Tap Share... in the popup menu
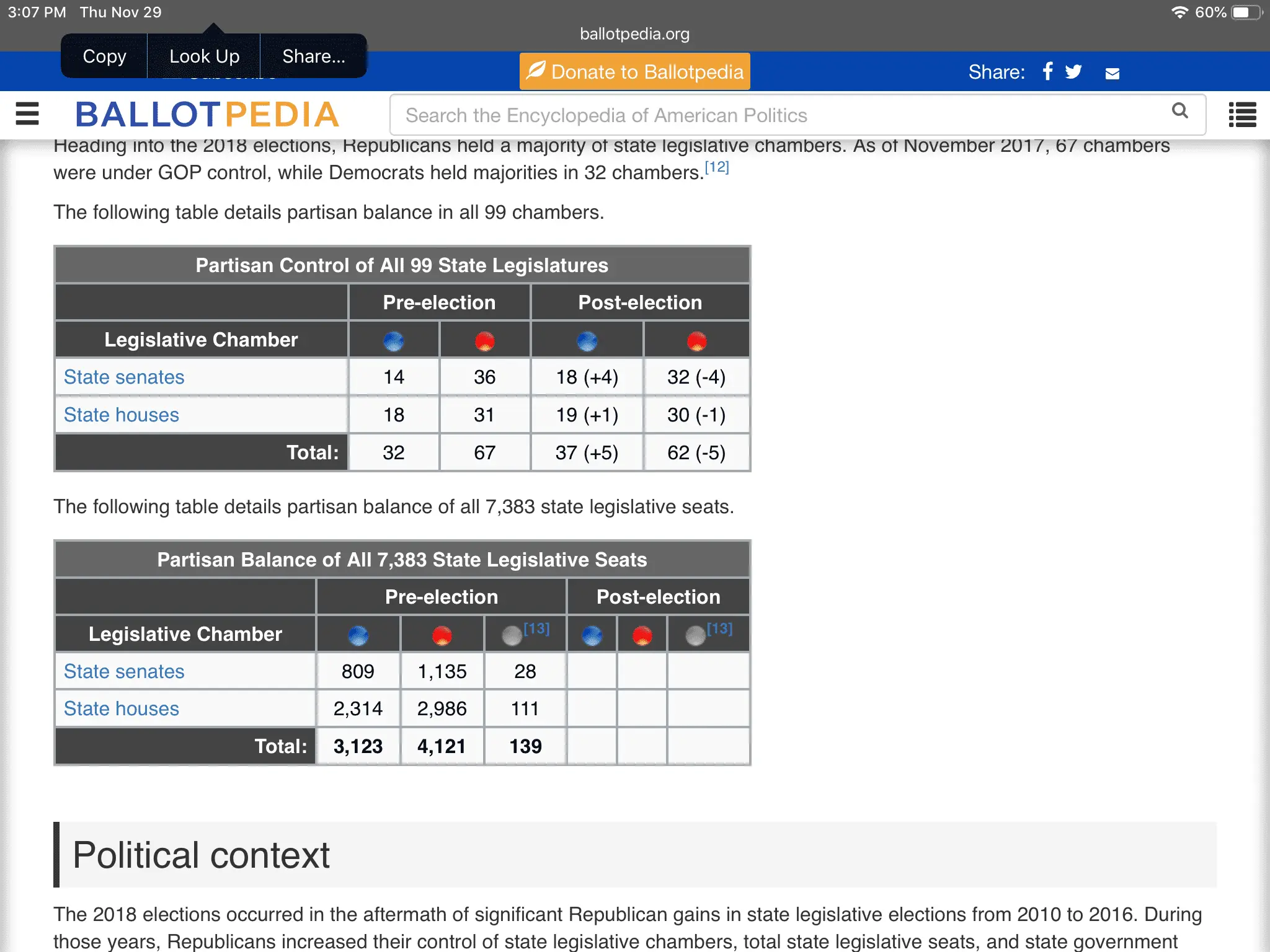Image resolution: width=1270 pixels, height=952 pixels. [313, 56]
